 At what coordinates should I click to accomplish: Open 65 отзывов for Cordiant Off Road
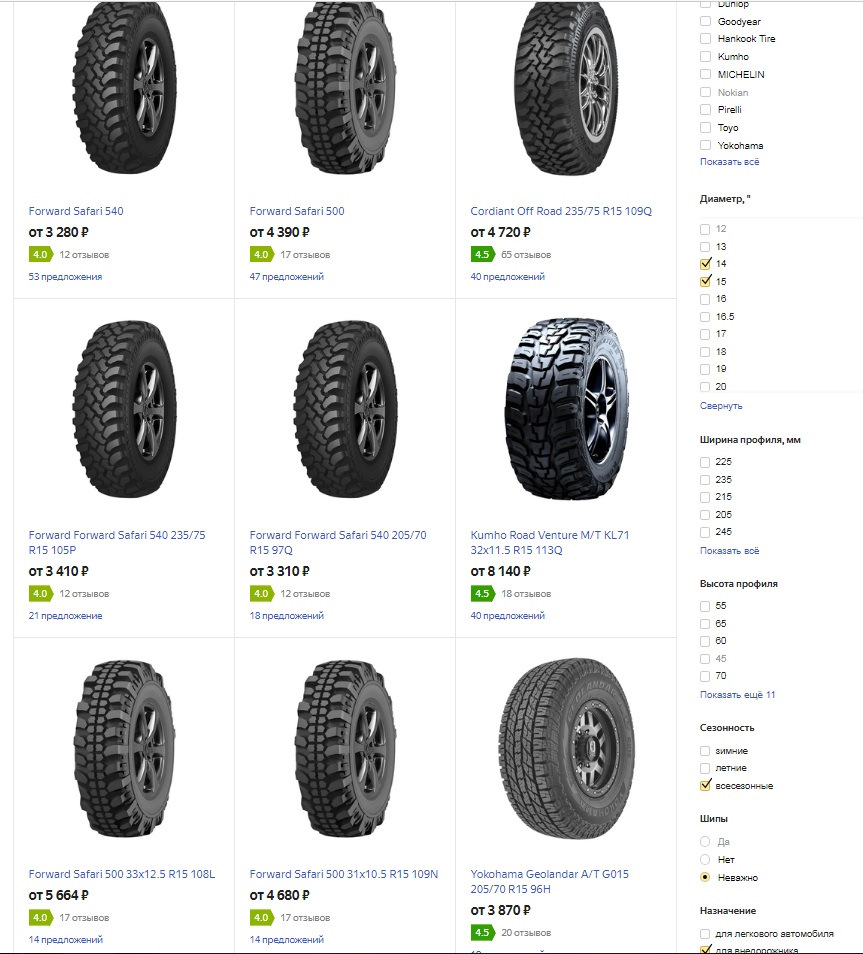click(x=526, y=255)
